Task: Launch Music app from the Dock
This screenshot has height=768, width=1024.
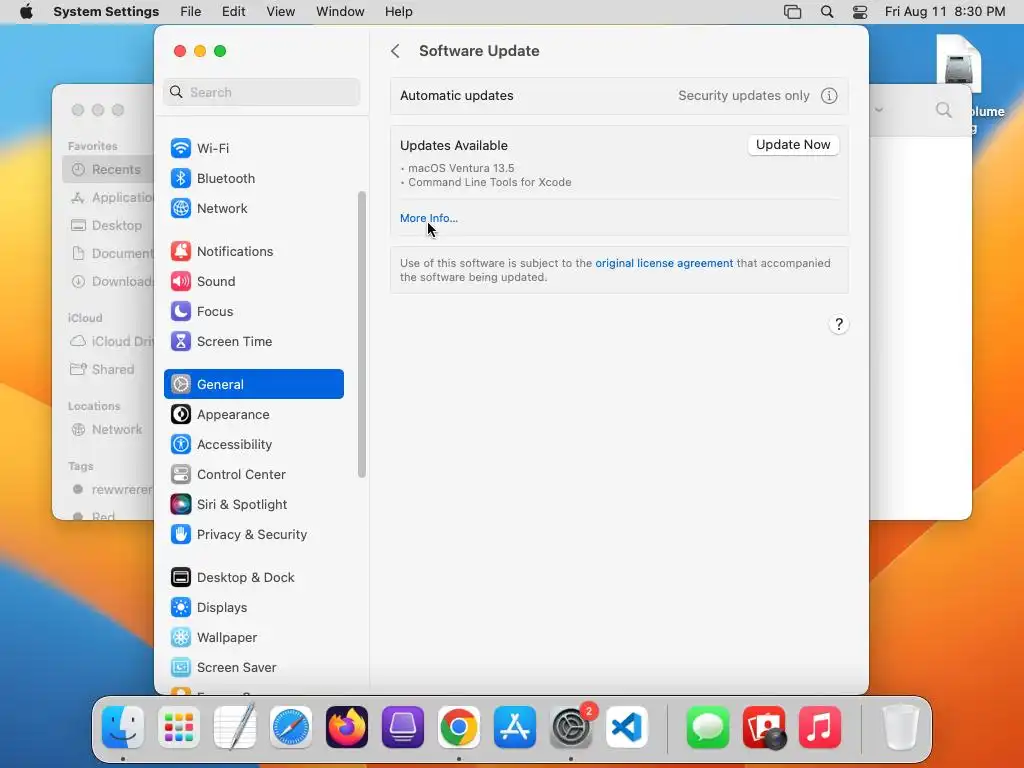Action: 820,727
